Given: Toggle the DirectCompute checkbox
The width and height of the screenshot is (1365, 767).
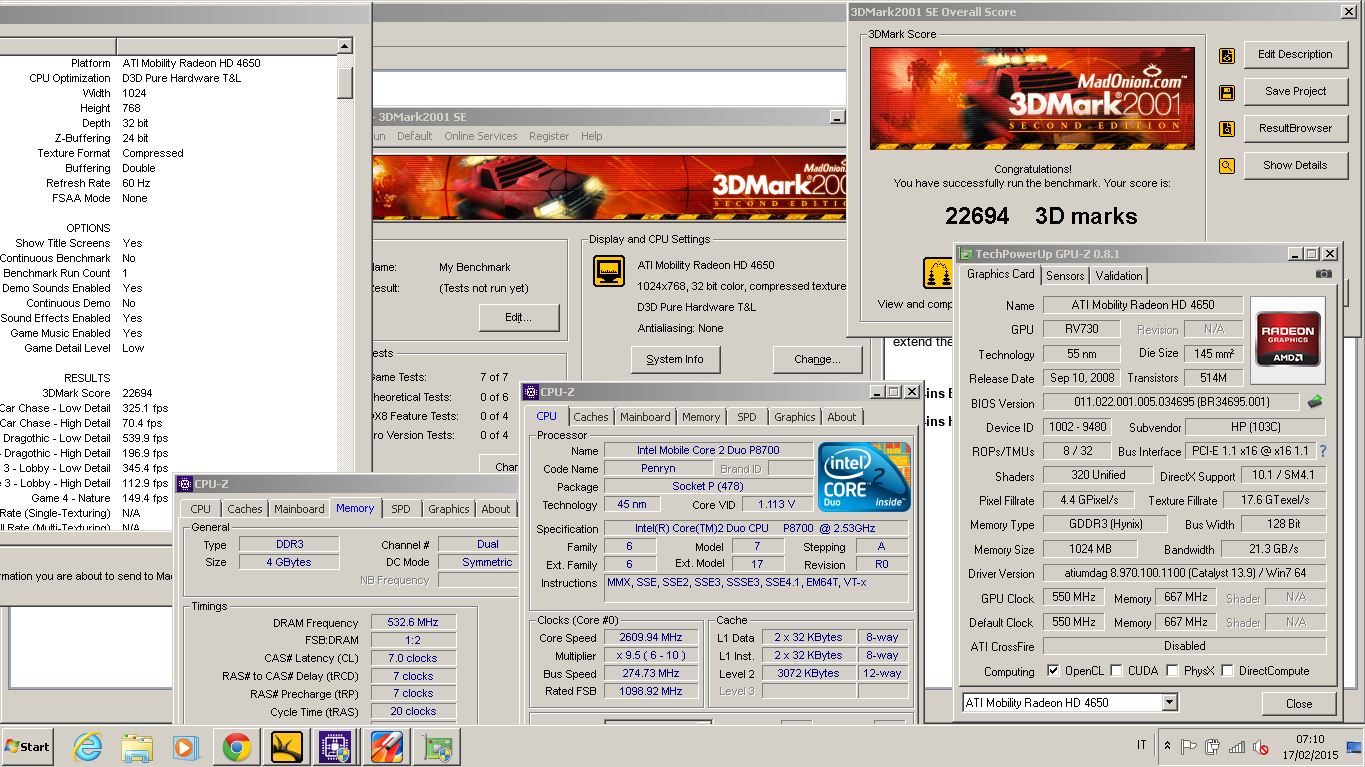Looking at the screenshot, I should 1227,671.
